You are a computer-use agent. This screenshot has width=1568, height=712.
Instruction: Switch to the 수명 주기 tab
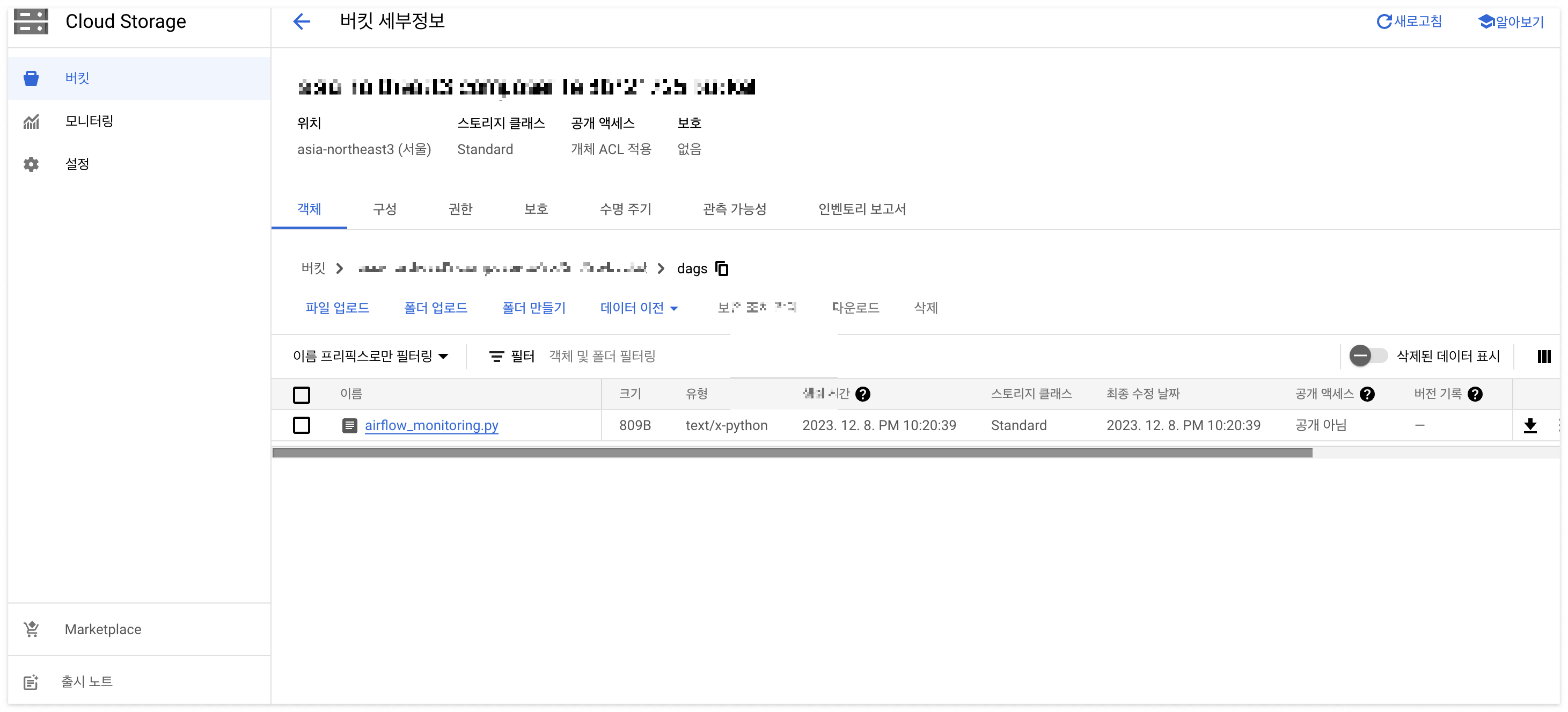click(x=625, y=209)
